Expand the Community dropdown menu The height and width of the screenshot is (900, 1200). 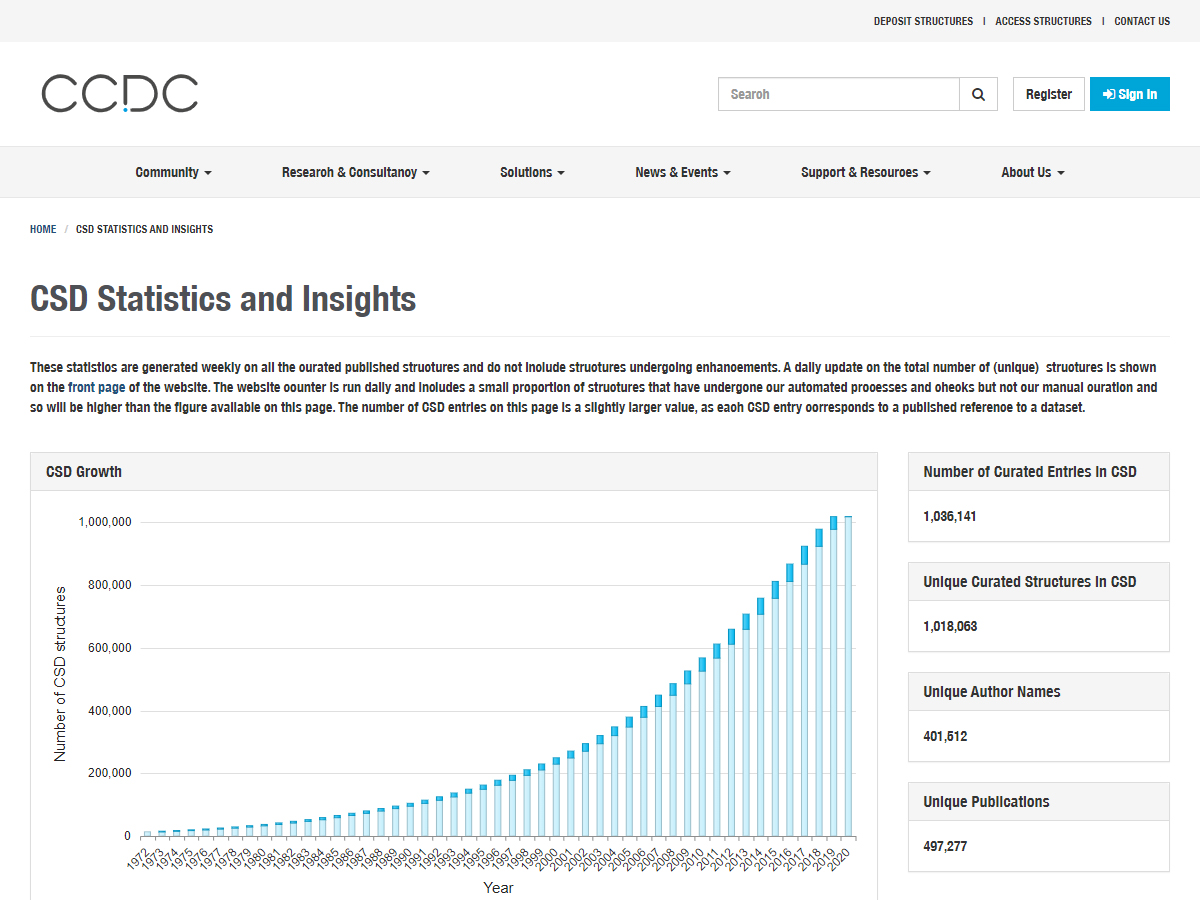coord(173,172)
